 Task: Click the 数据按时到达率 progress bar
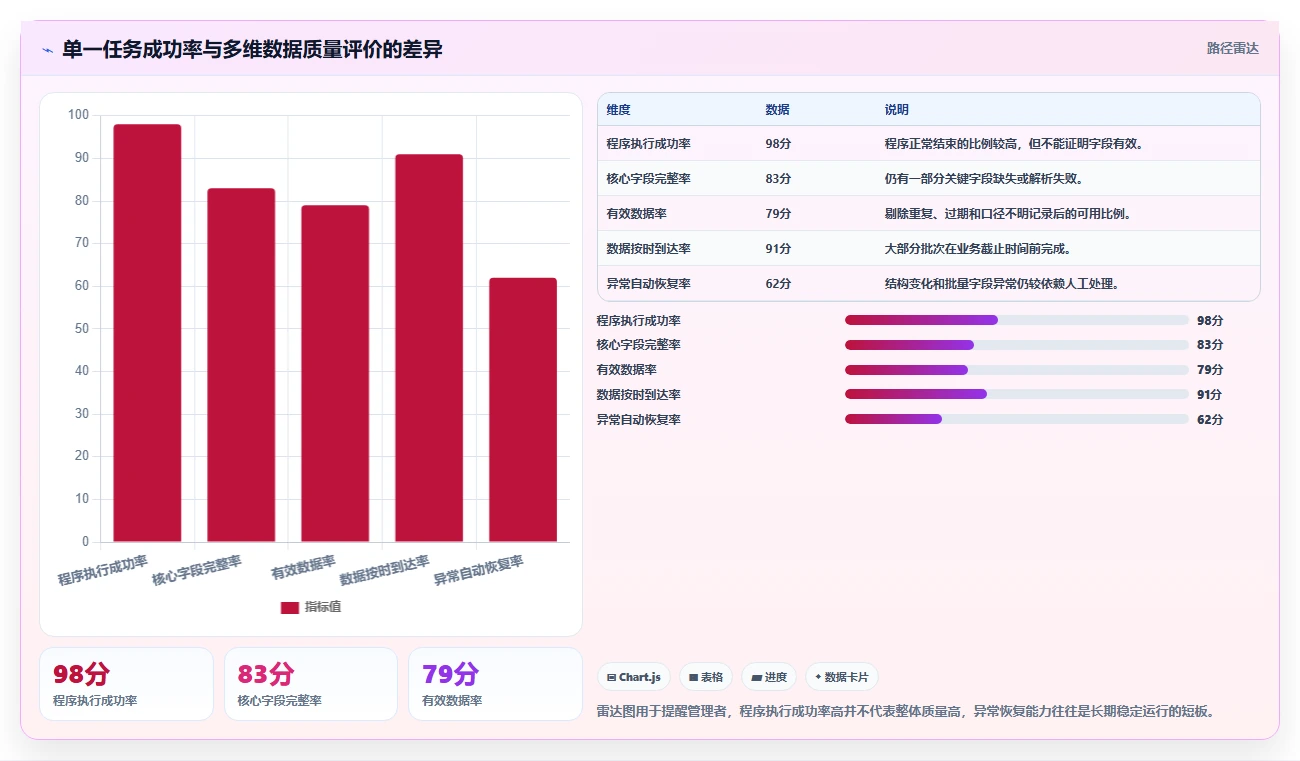pos(1017,394)
